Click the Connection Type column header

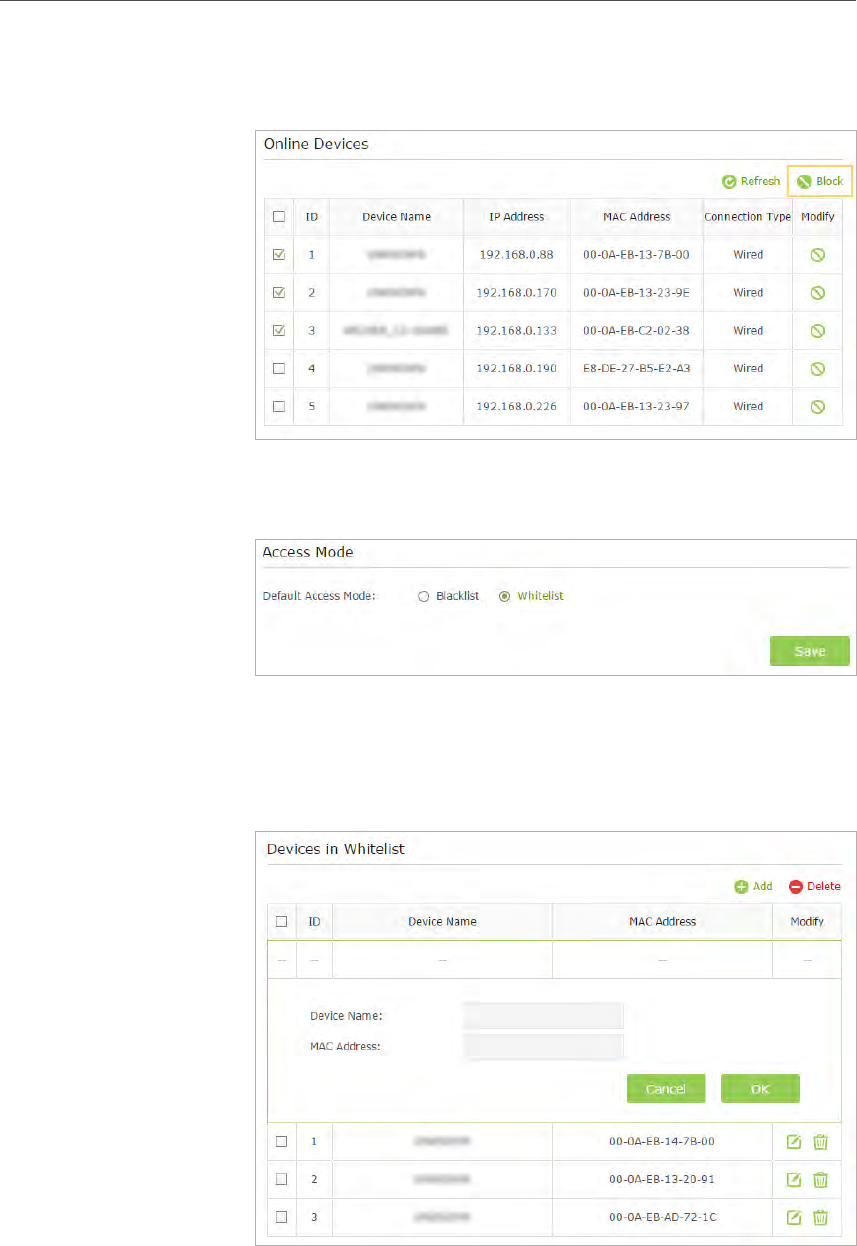click(747, 216)
